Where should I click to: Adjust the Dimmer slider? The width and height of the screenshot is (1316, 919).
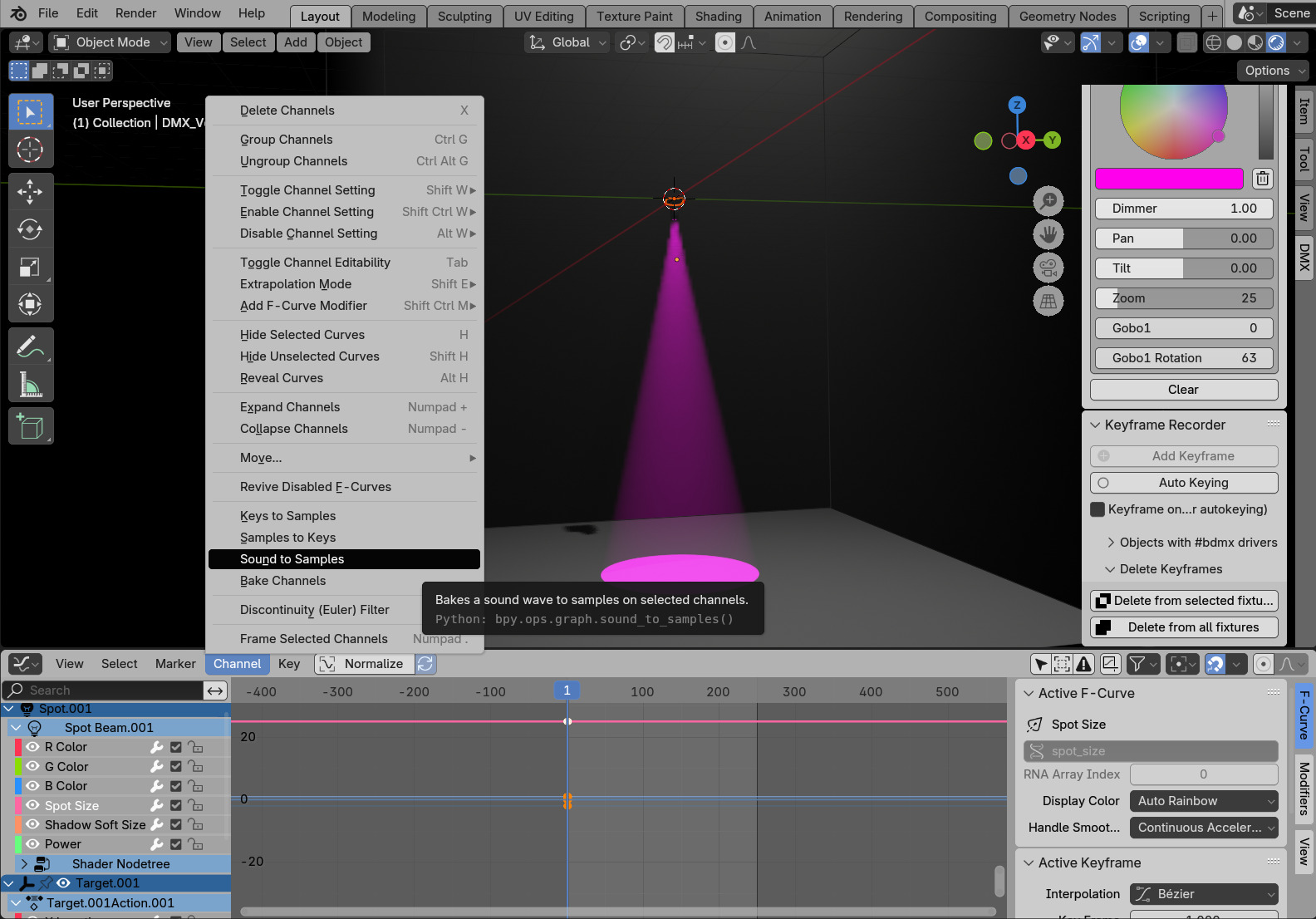click(1184, 209)
